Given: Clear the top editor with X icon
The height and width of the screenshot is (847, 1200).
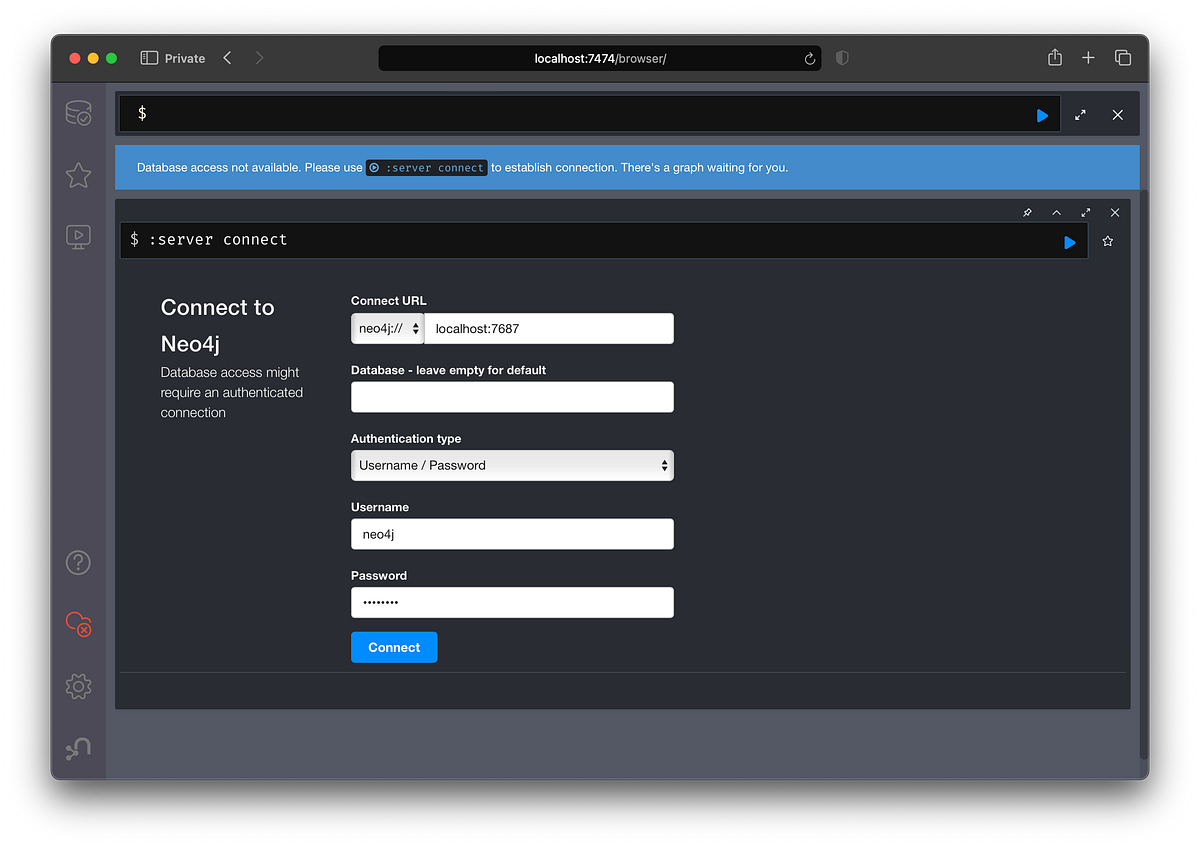Looking at the screenshot, I should [x=1117, y=115].
